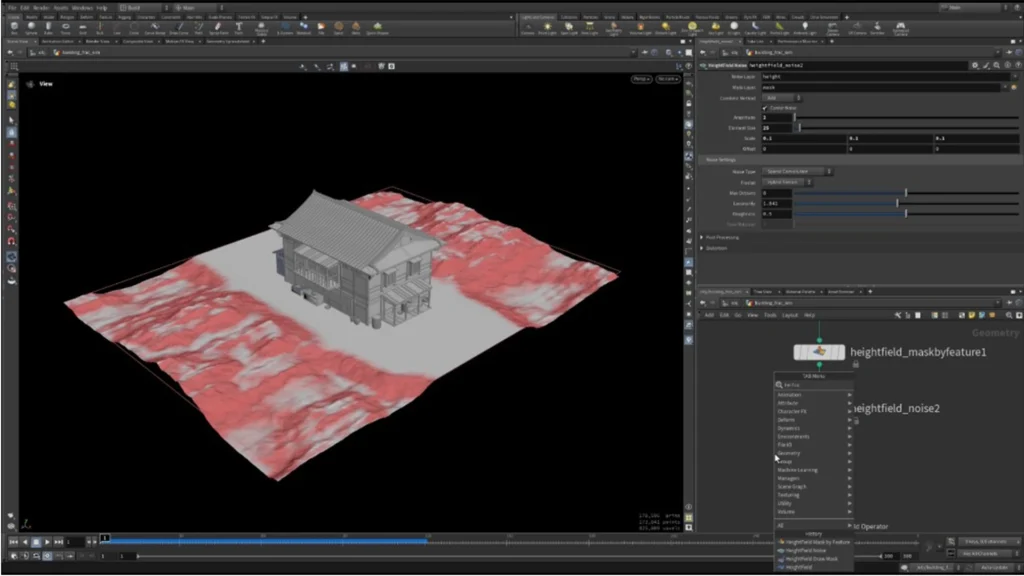Click the network editor search icon
The image size is (1024, 576).
click(1008, 315)
